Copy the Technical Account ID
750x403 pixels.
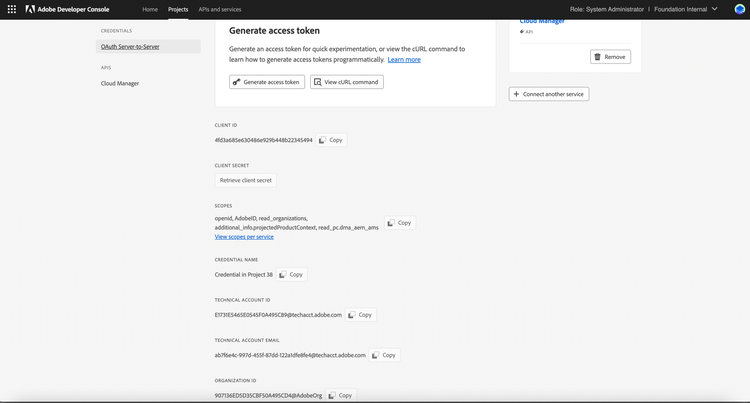coord(361,315)
